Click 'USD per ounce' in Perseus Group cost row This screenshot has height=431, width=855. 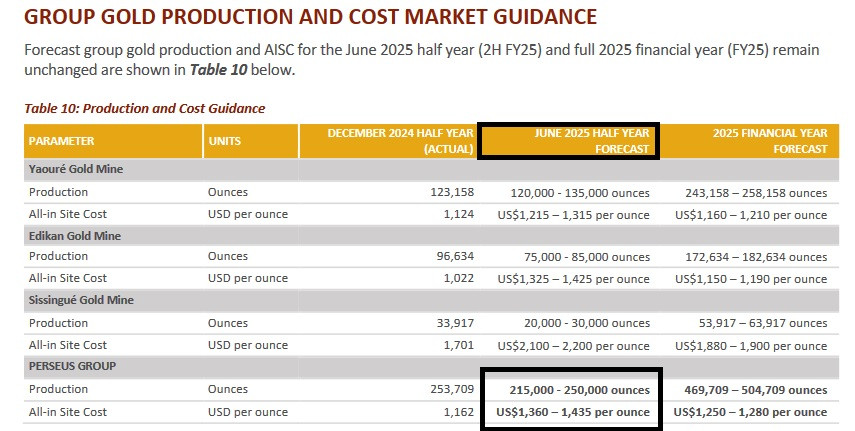point(248,412)
